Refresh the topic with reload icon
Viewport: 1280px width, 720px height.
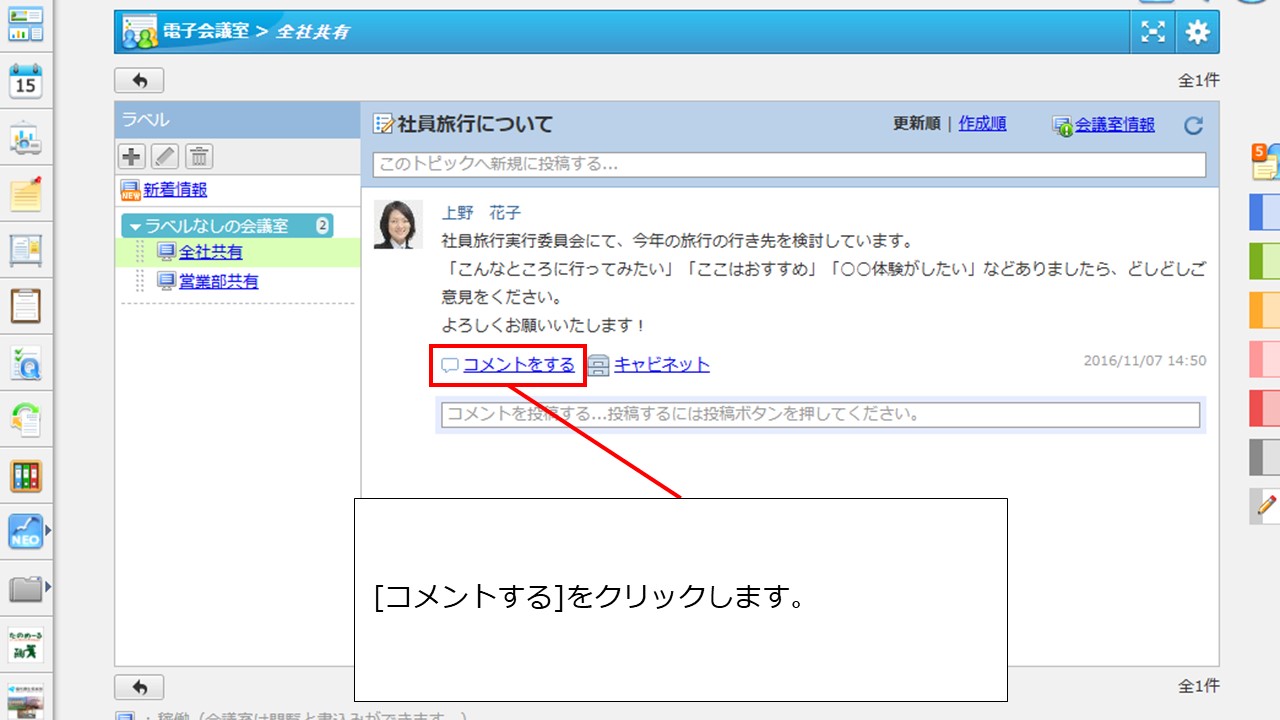tap(1193, 126)
